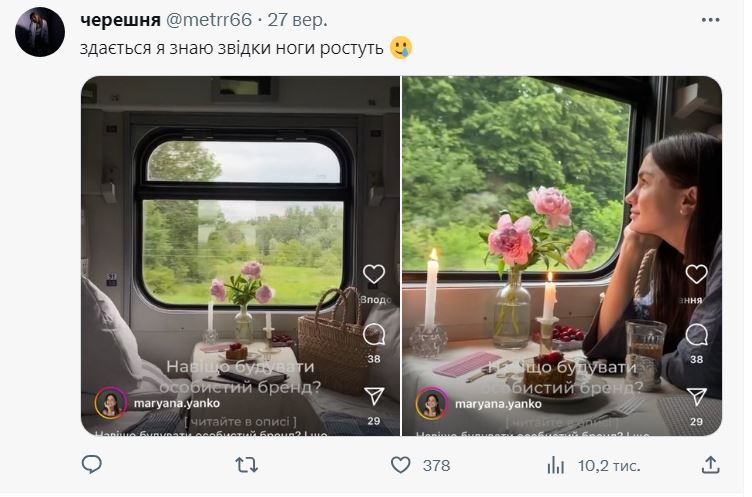Viewport: 752px width, 497px height.
Task: Like the tweet with heart icon
Action: pos(400,464)
